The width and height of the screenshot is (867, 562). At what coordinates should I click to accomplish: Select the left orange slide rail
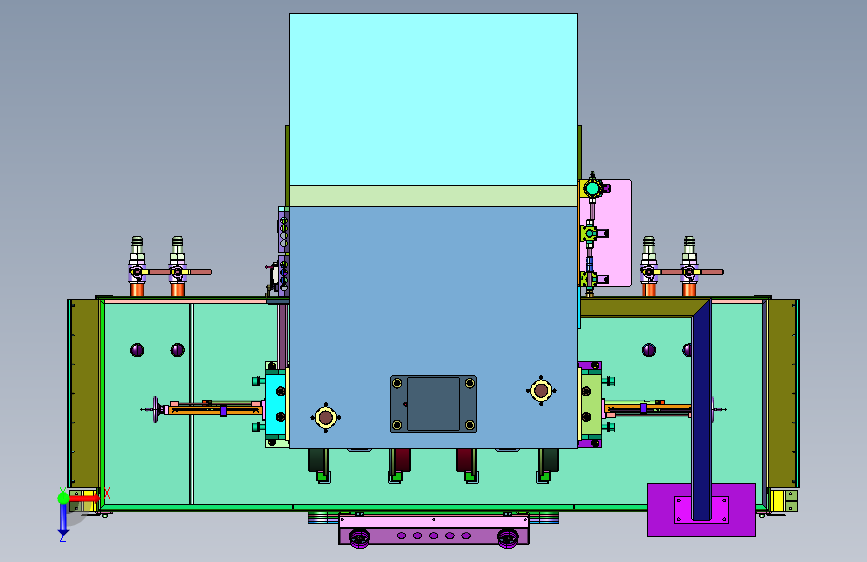click(215, 410)
